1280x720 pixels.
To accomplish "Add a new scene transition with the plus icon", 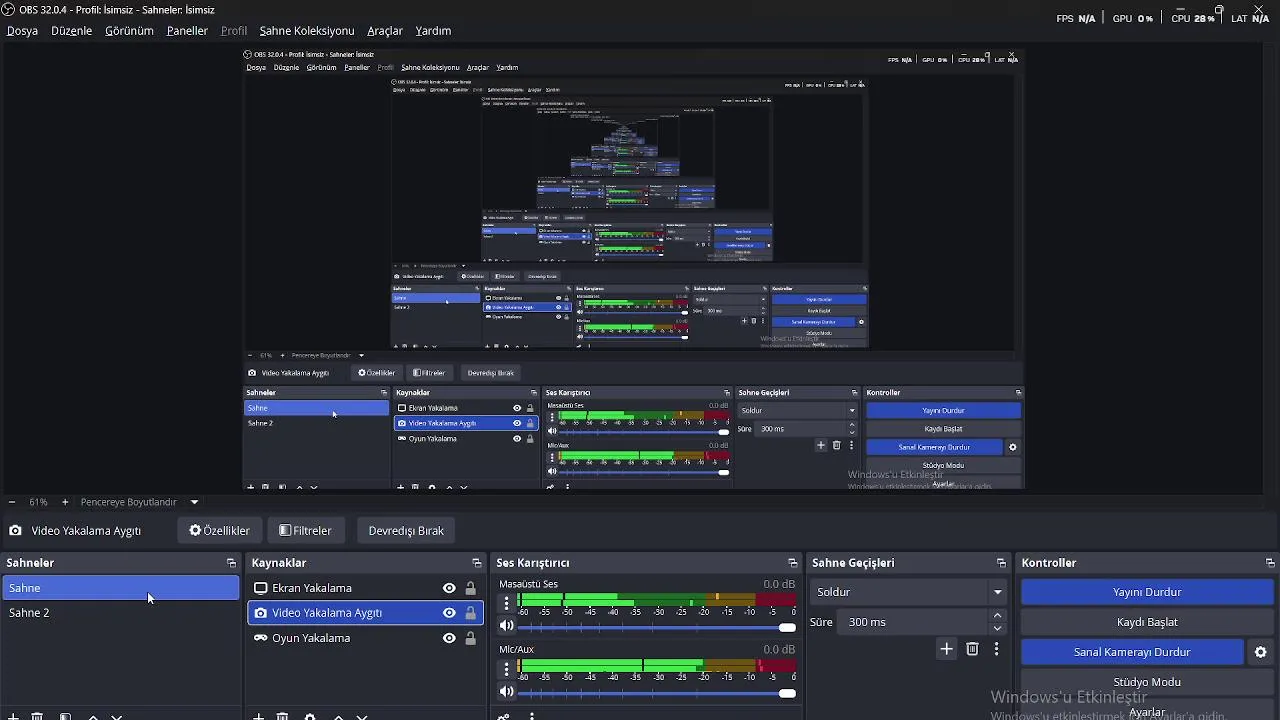I will [946, 649].
